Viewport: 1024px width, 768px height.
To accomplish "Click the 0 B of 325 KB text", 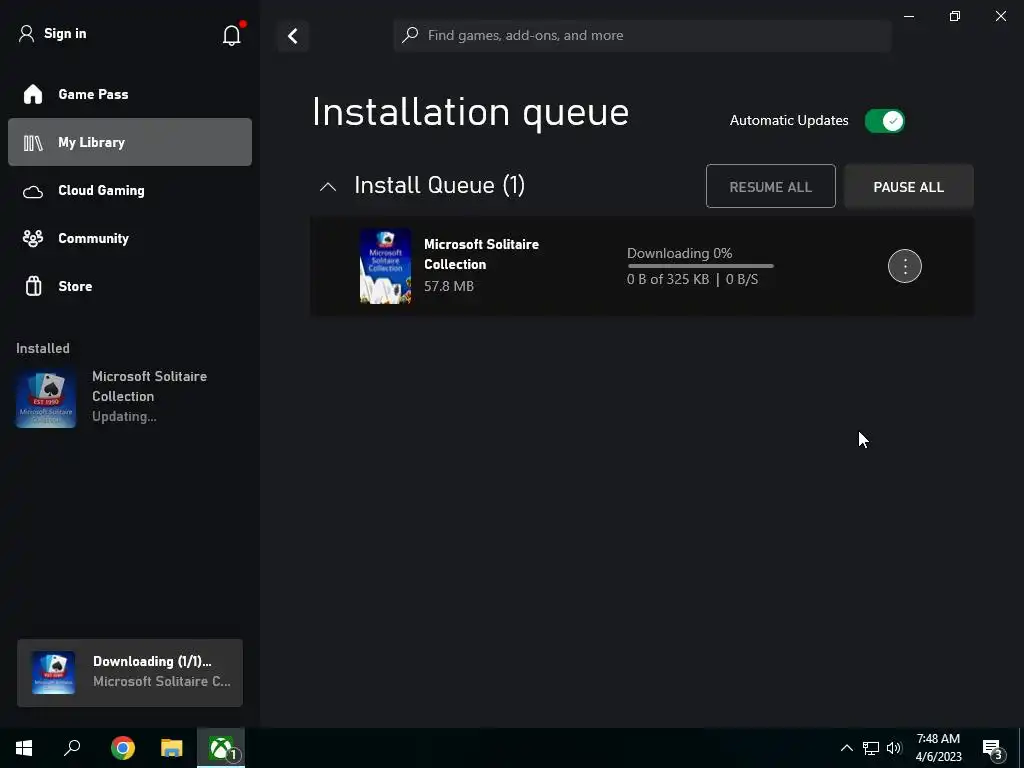I will [x=667, y=280].
